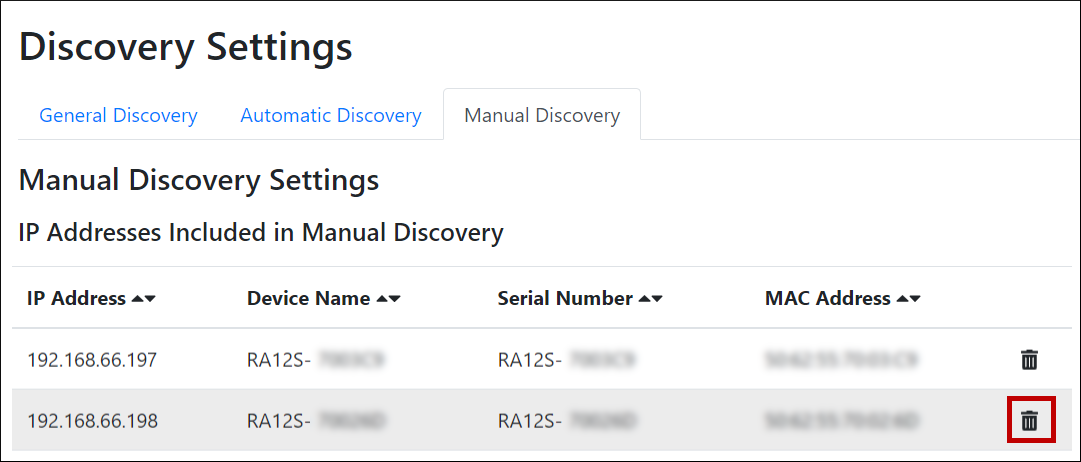Click sort arrows next to IP Address
This screenshot has width=1081, height=462.
click(144, 299)
